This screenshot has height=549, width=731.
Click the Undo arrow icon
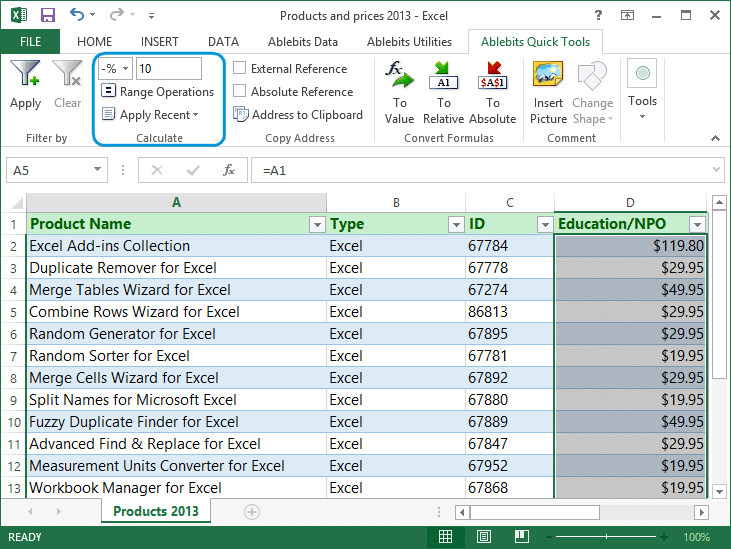coord(78,15)
